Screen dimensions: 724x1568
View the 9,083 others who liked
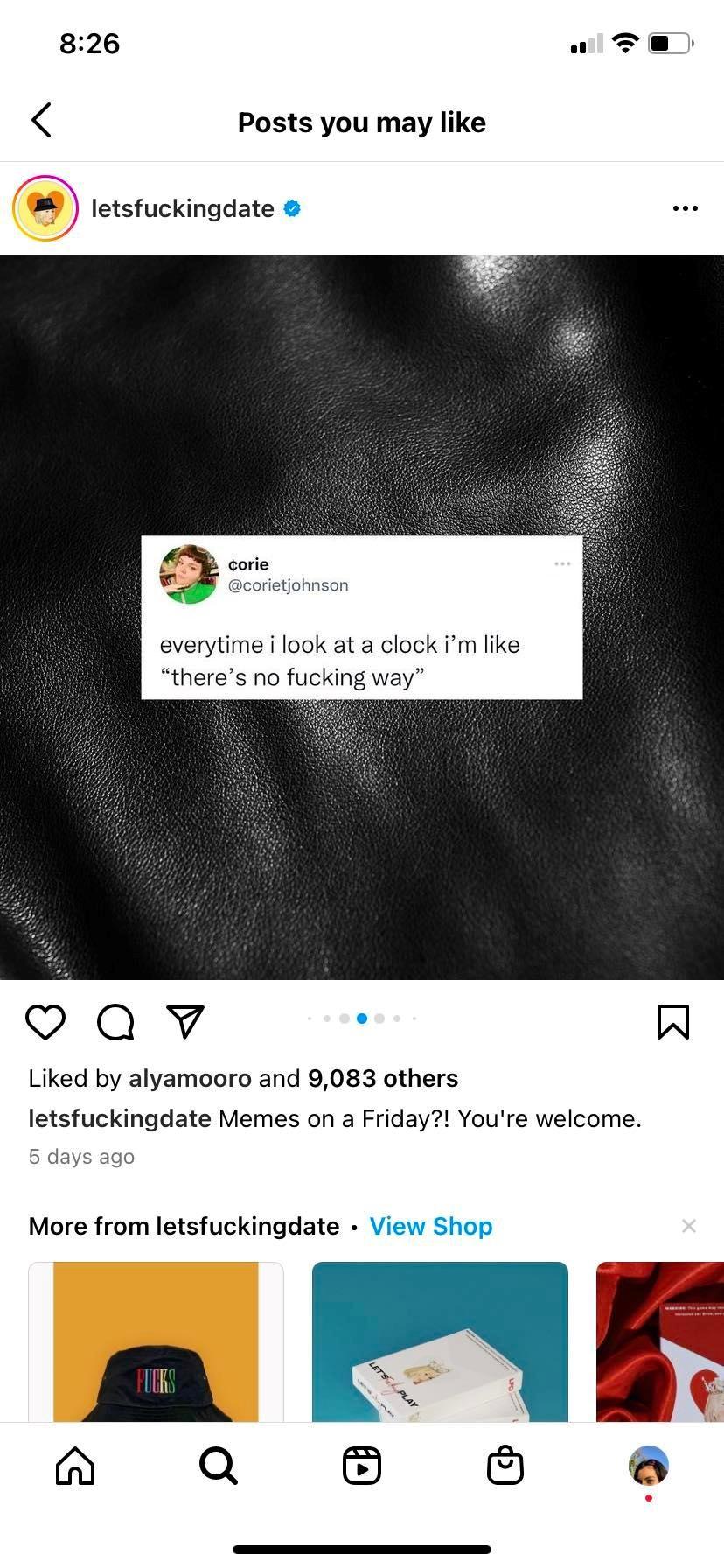point(383,1078)
